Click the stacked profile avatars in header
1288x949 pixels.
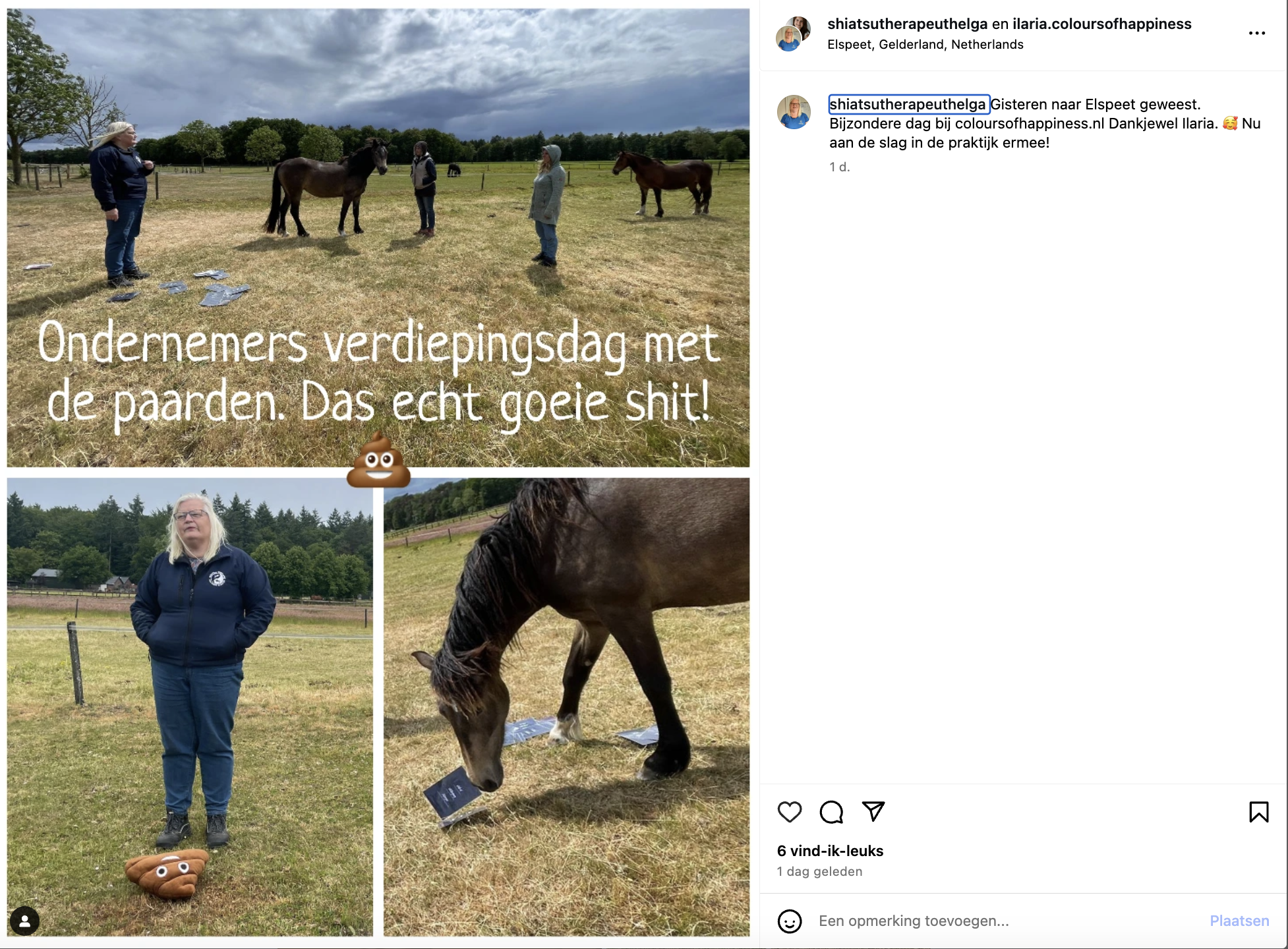pos(793,34)
